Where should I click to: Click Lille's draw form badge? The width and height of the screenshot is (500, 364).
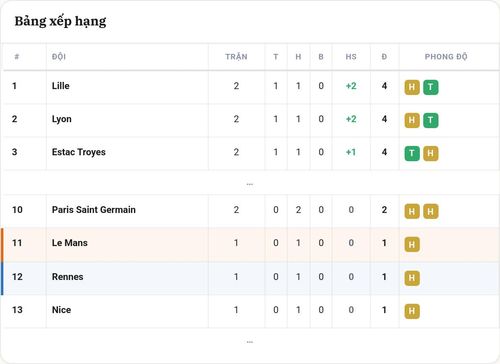pos(412,87)
